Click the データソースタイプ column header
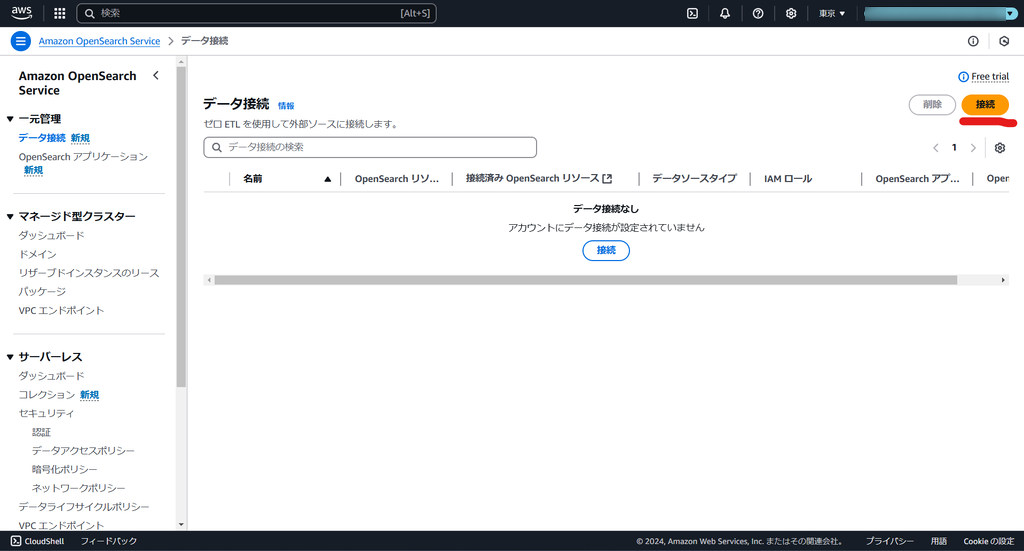The image size is (1024, 551). (x=694, y=178)
